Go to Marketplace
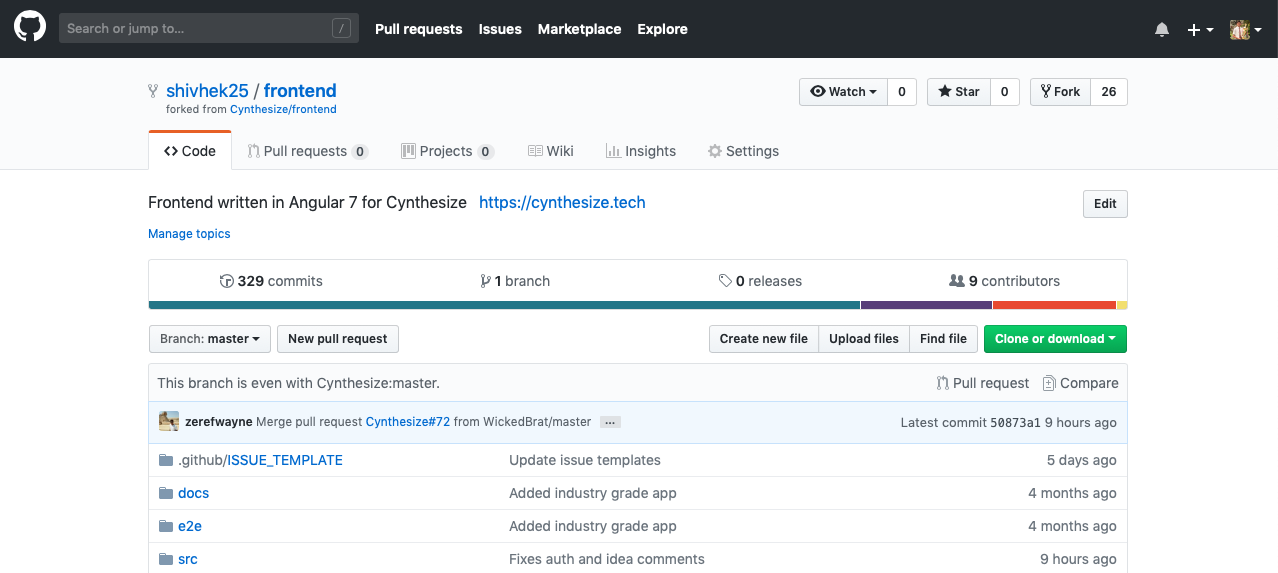1278x573 pixels. [x=579, y=29]
